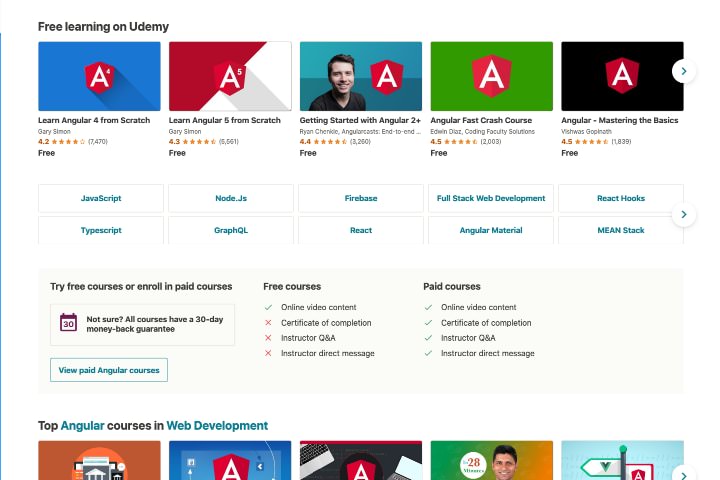
Task: Select the React topic button
Action: click(x=361, y=230)
